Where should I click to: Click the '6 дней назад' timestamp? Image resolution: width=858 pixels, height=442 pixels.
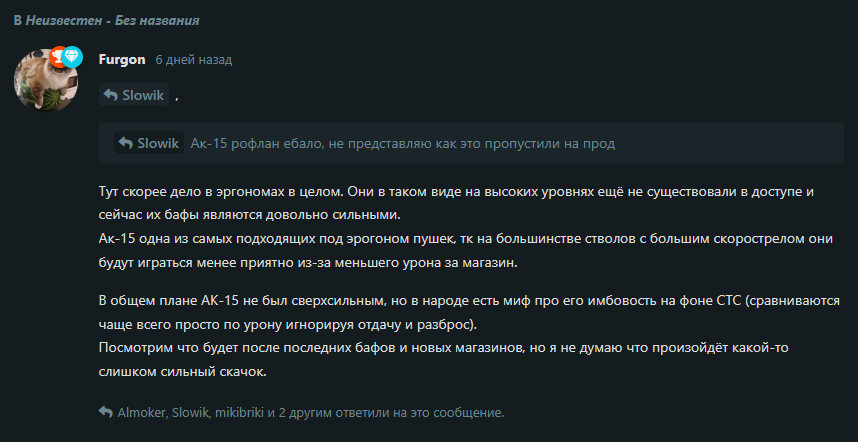(194, 60)
